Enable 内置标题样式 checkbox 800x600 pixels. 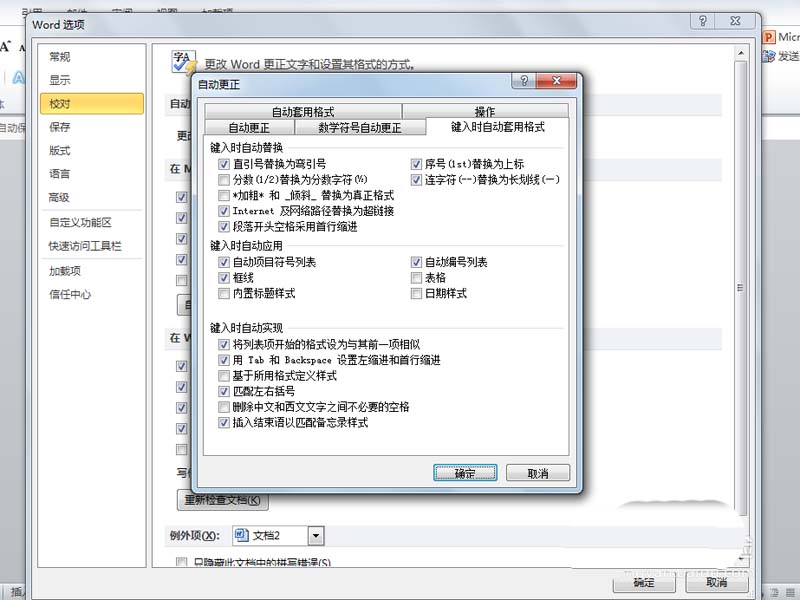(223, 293)
